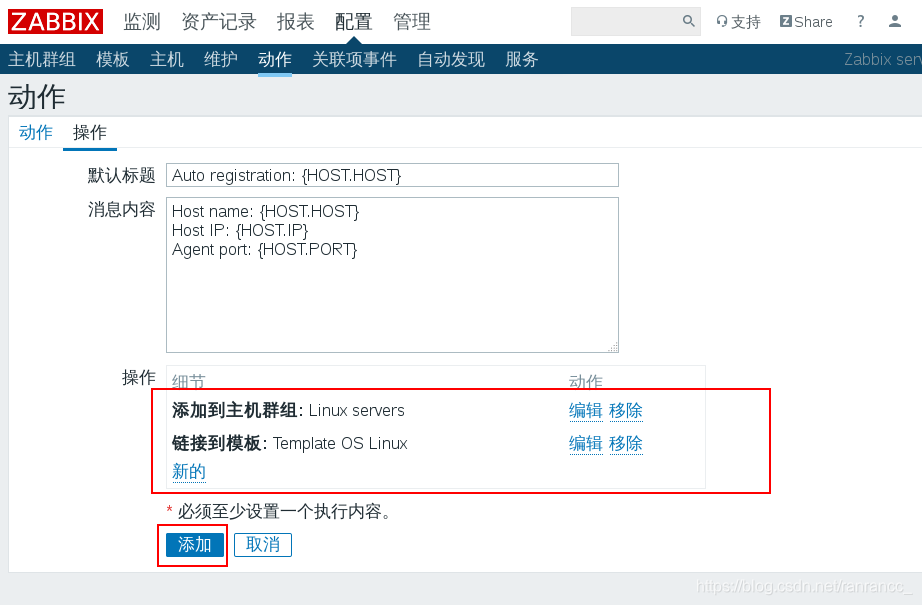Go to 主机群组 submenu
Image resolution: width=922 pixels, height=605 pixels.
tap(42, 59)
